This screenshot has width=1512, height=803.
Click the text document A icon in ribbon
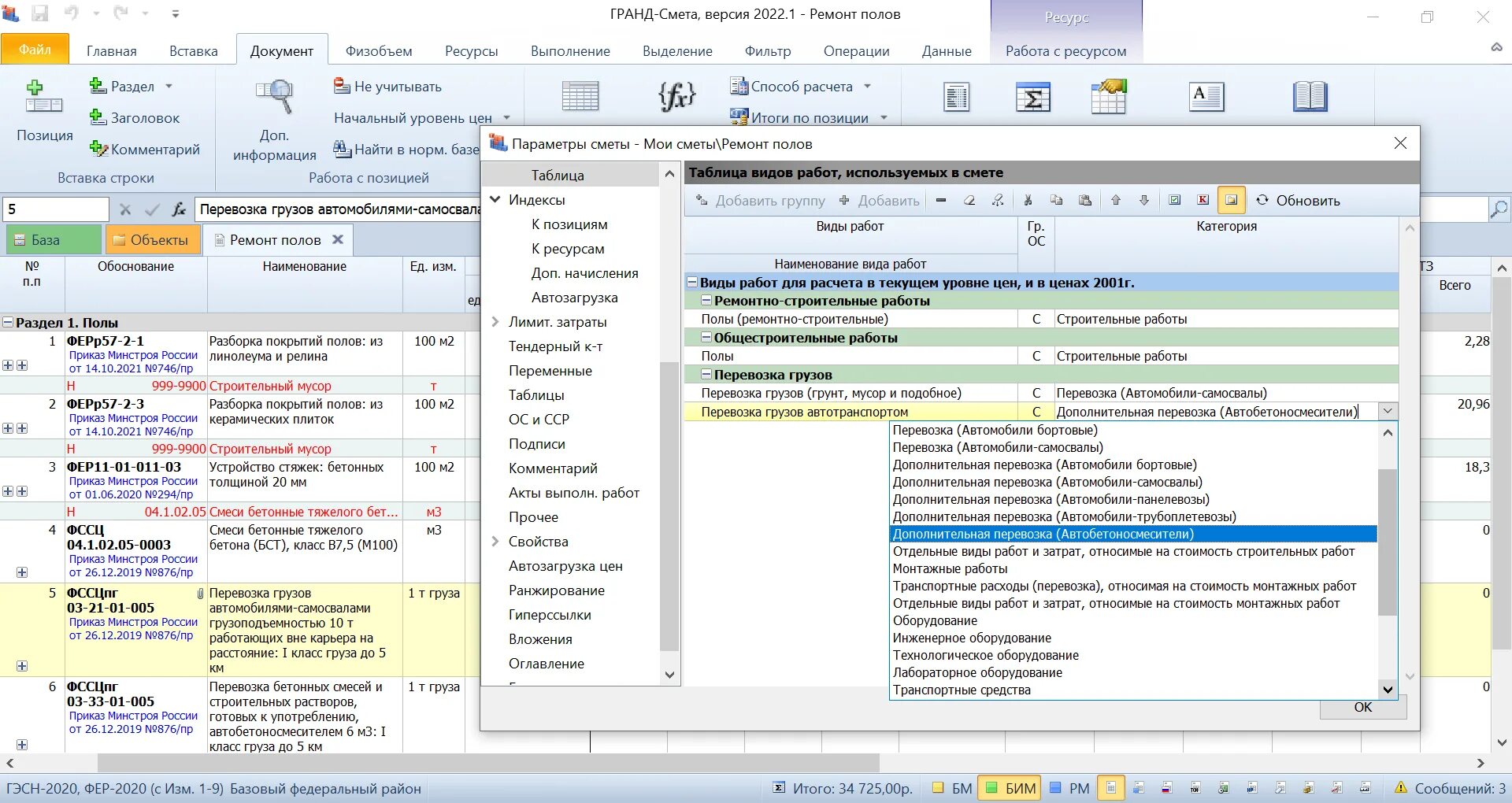(1206, 97)
